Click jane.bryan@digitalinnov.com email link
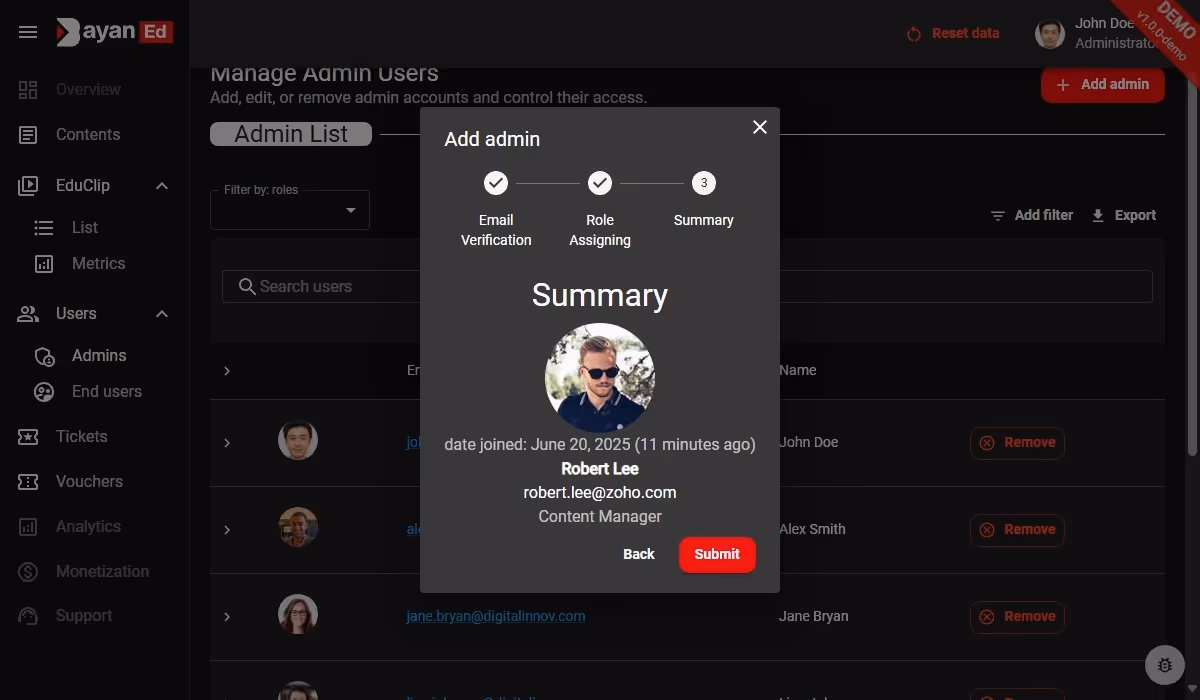 click(x=496, y=617)
